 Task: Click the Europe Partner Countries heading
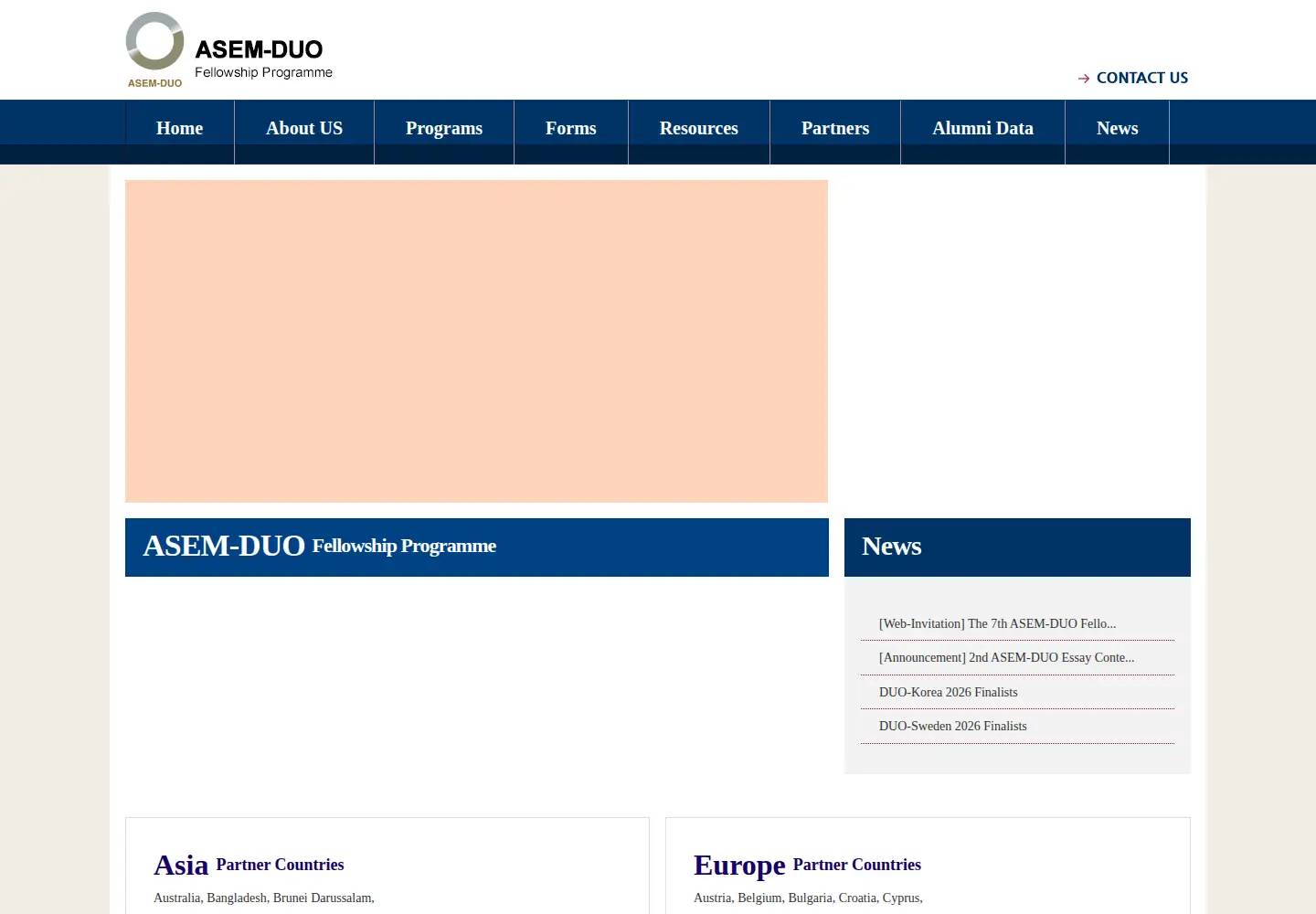point(807,865)
